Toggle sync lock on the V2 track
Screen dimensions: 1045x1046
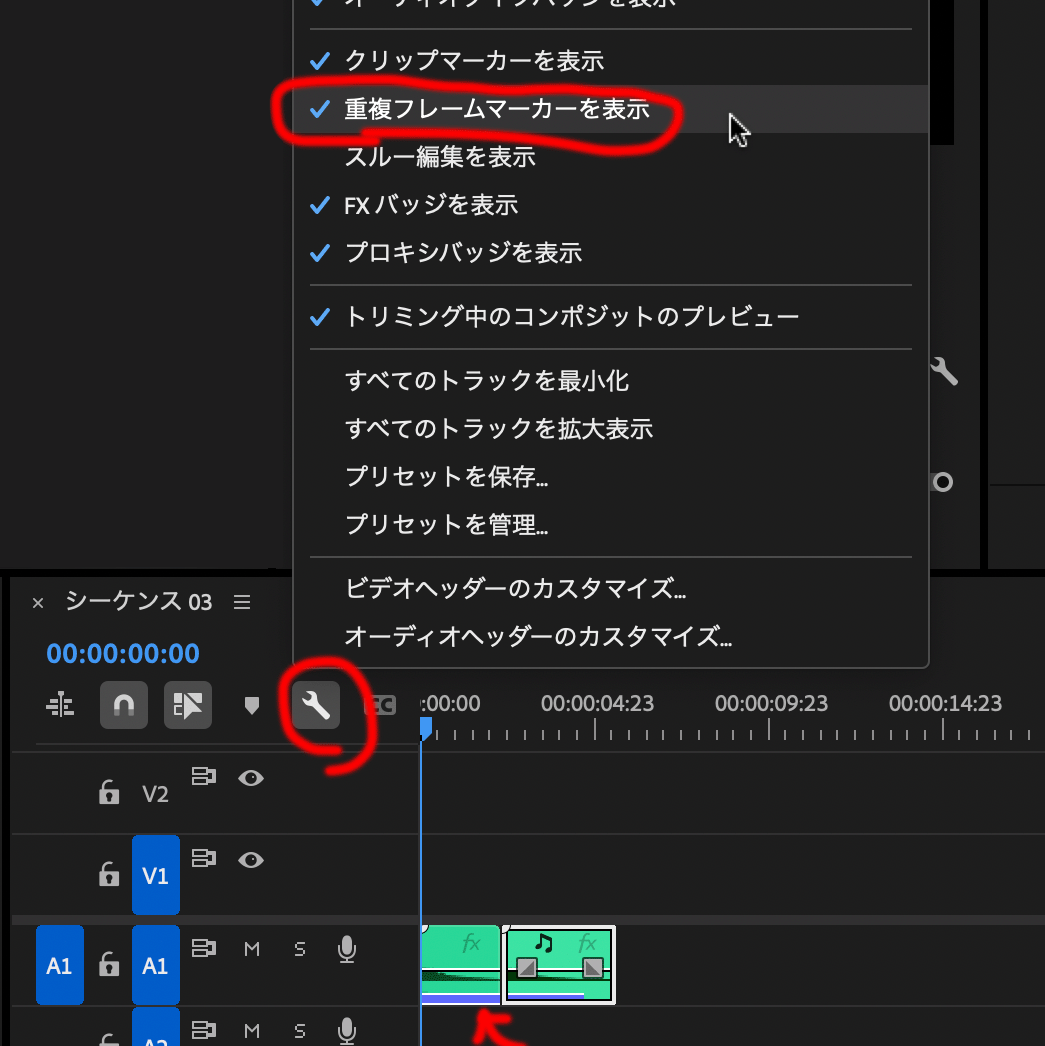[203, 778]
